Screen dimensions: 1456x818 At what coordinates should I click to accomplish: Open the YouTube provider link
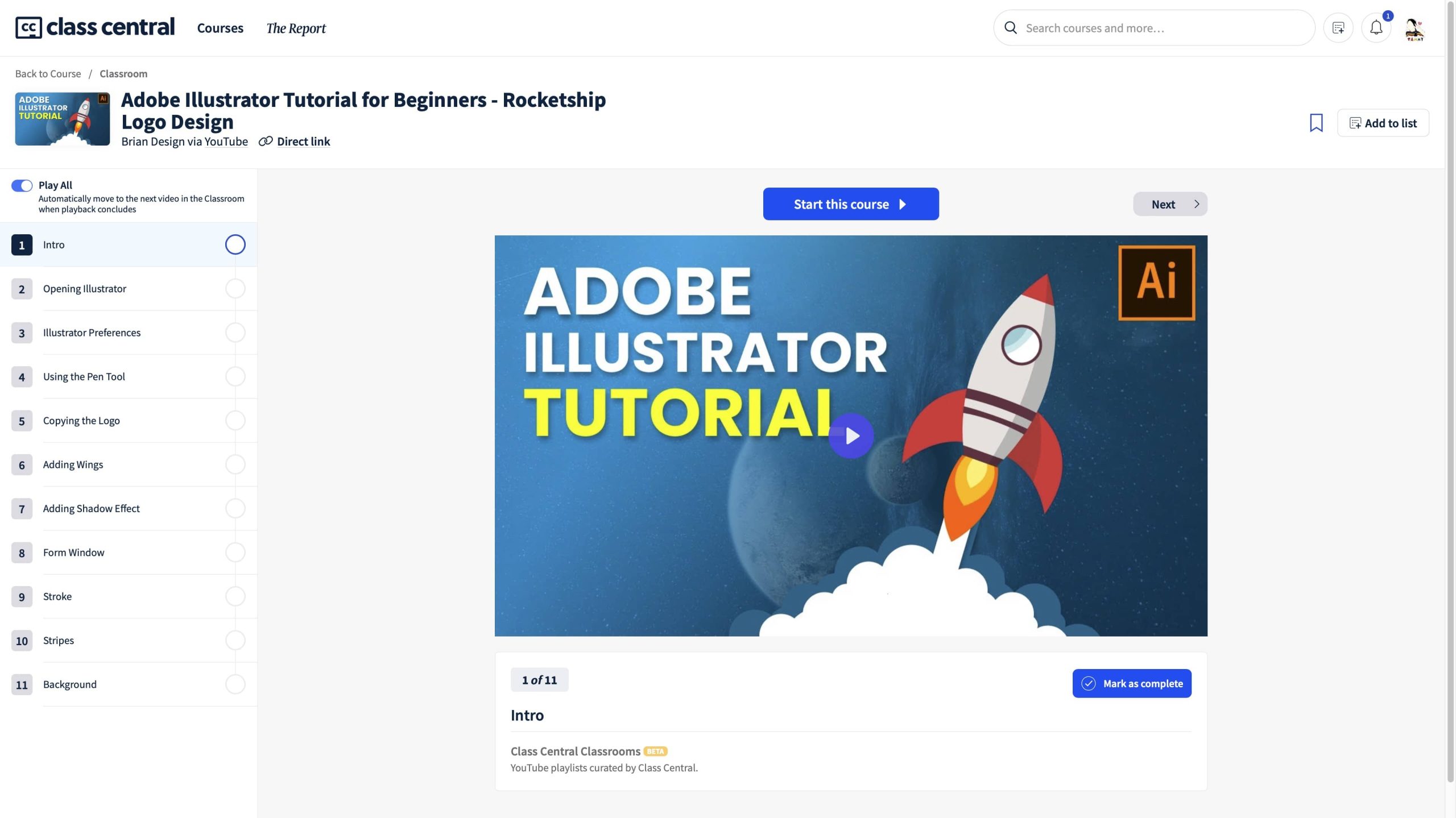[x=226, y=142]
